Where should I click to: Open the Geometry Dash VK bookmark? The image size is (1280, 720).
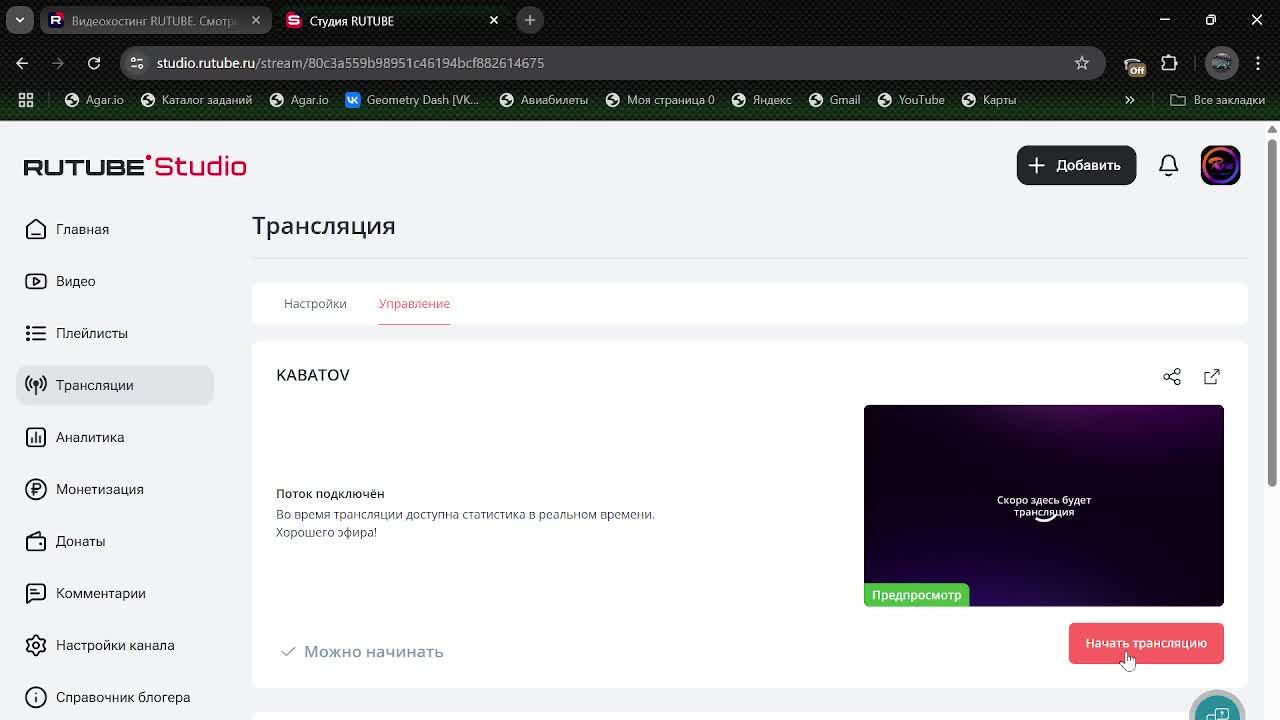coord(412,100)
